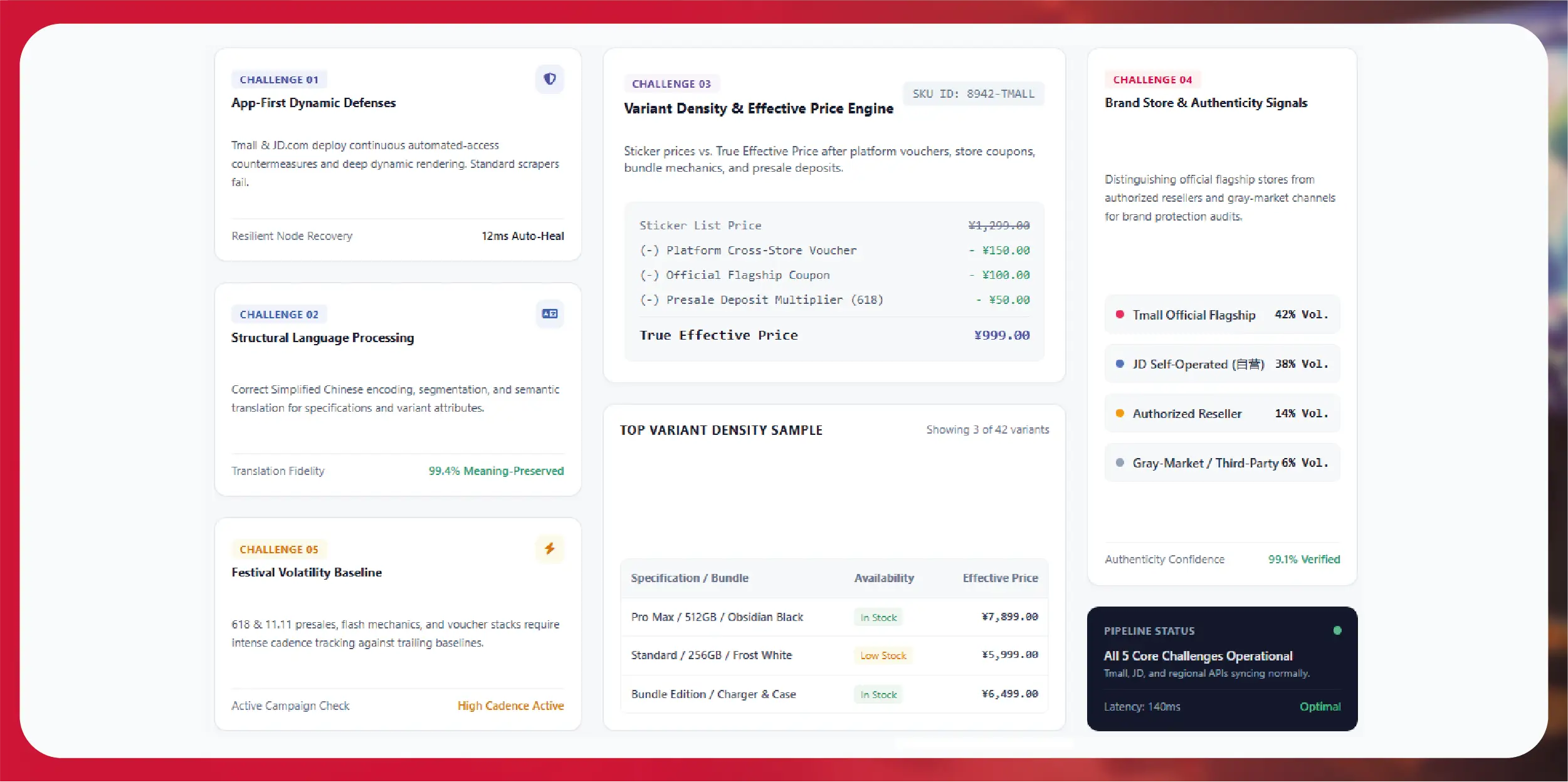Click the 99.1% Verified value
This screenshot has width=1568, height=782.
(1304, 560)
